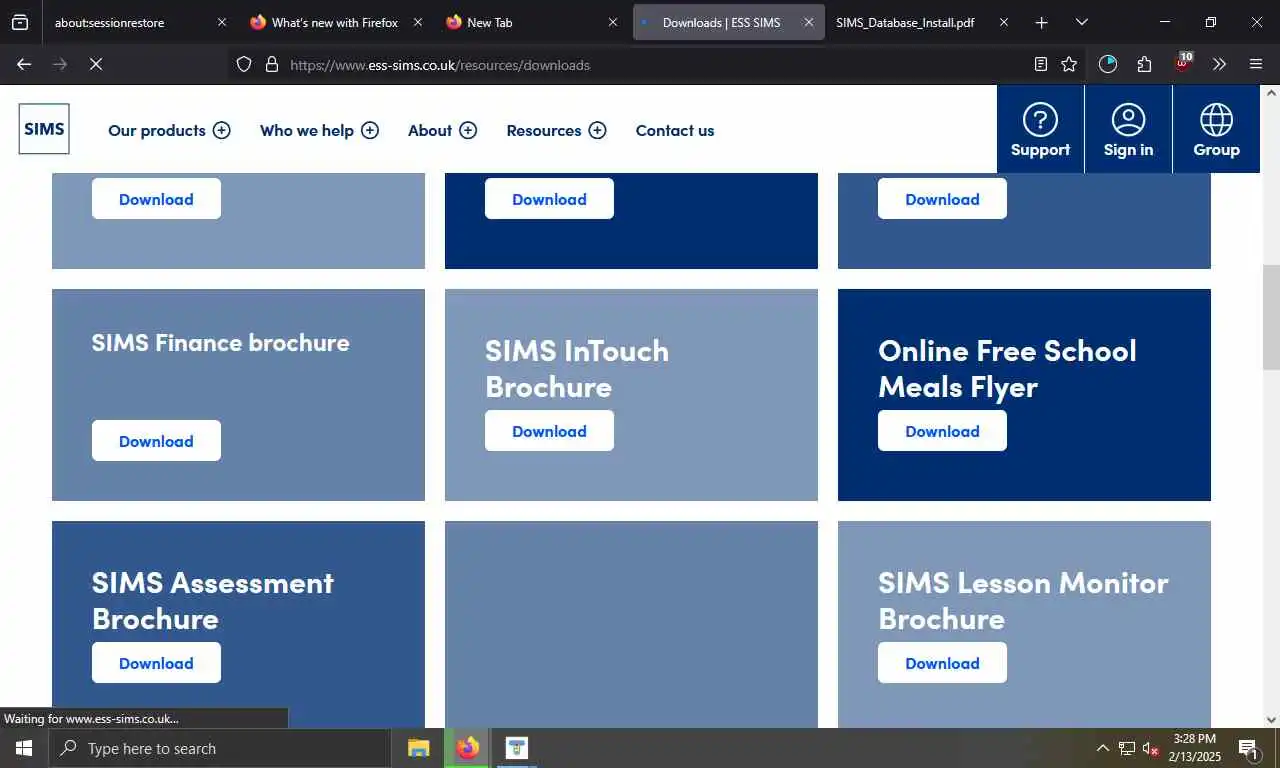The width and height of the screenshot is (1280, 768).
Task: Expand the Resources menu
Action: [x=556, y=130]
